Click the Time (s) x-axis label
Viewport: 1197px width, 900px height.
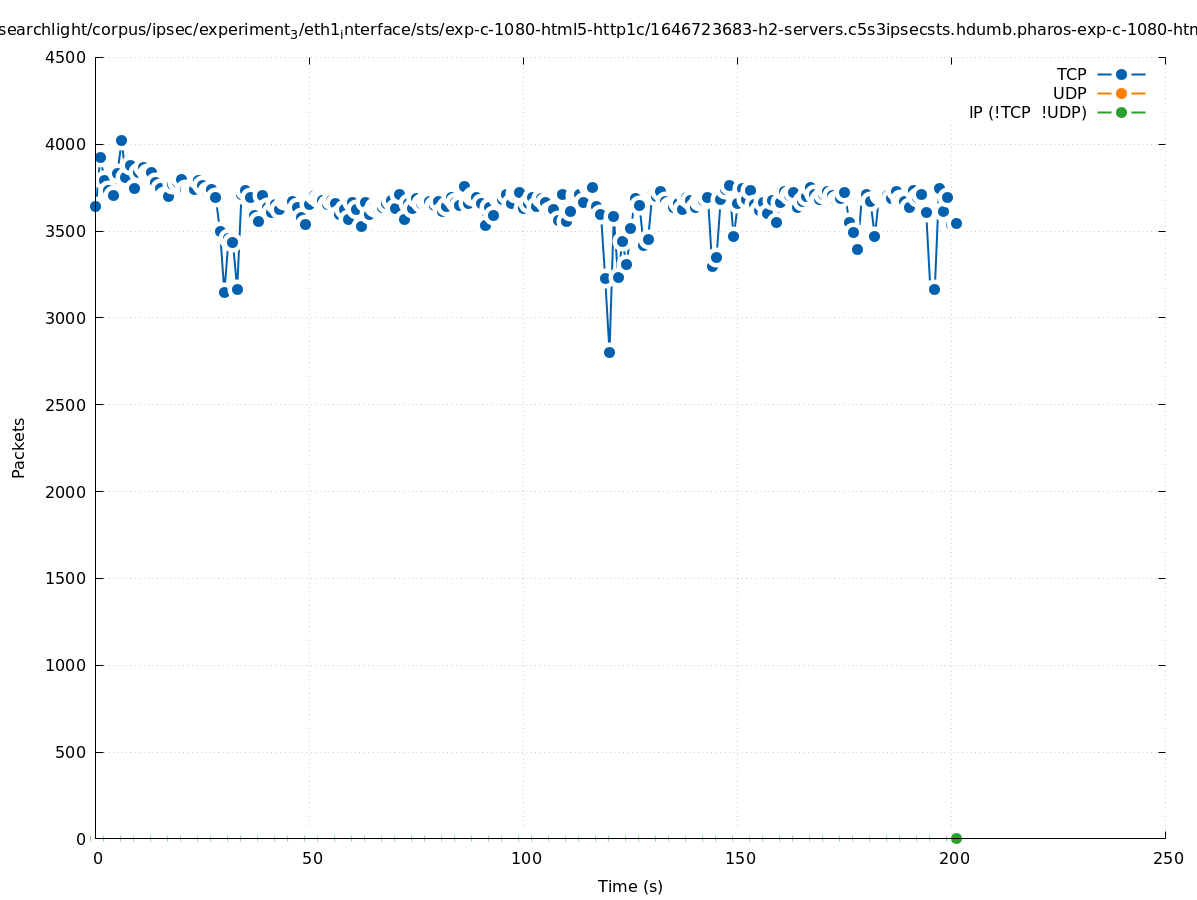pos(630,886)
